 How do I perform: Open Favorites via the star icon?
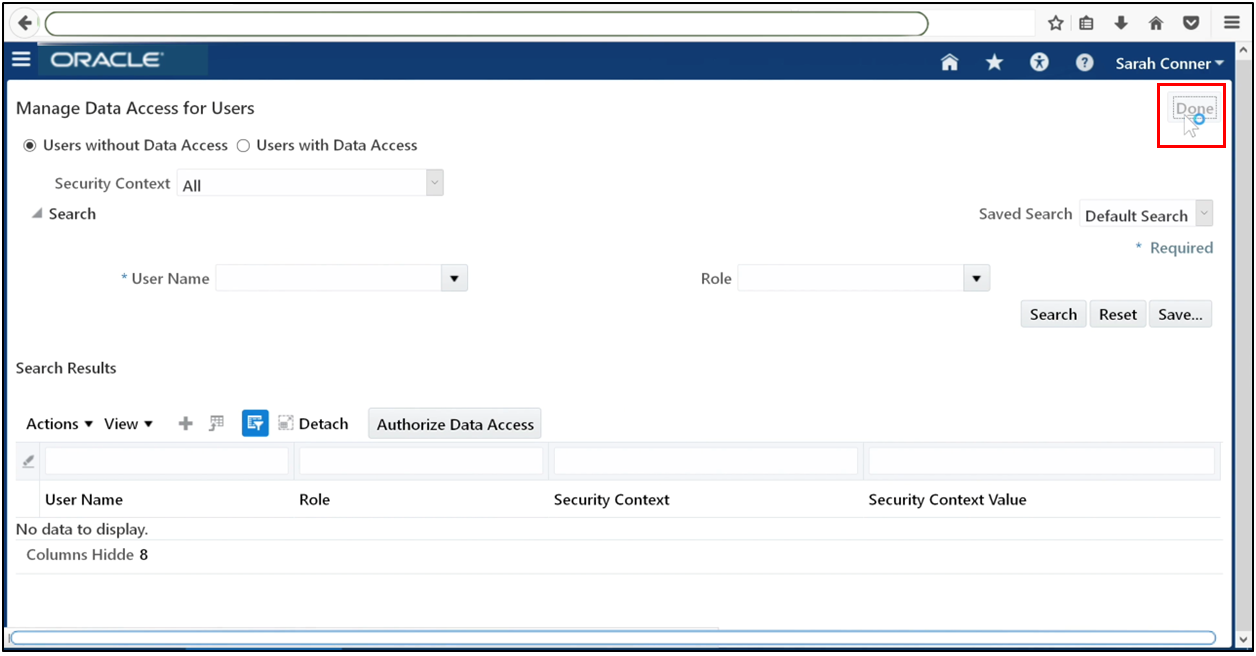994,62
